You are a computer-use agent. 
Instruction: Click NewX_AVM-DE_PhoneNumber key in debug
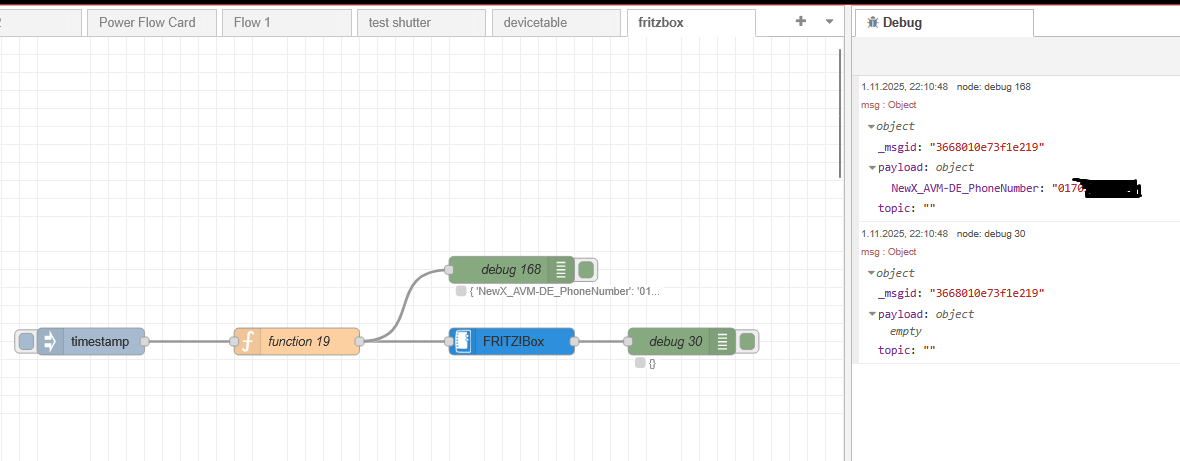pos(967,188)
